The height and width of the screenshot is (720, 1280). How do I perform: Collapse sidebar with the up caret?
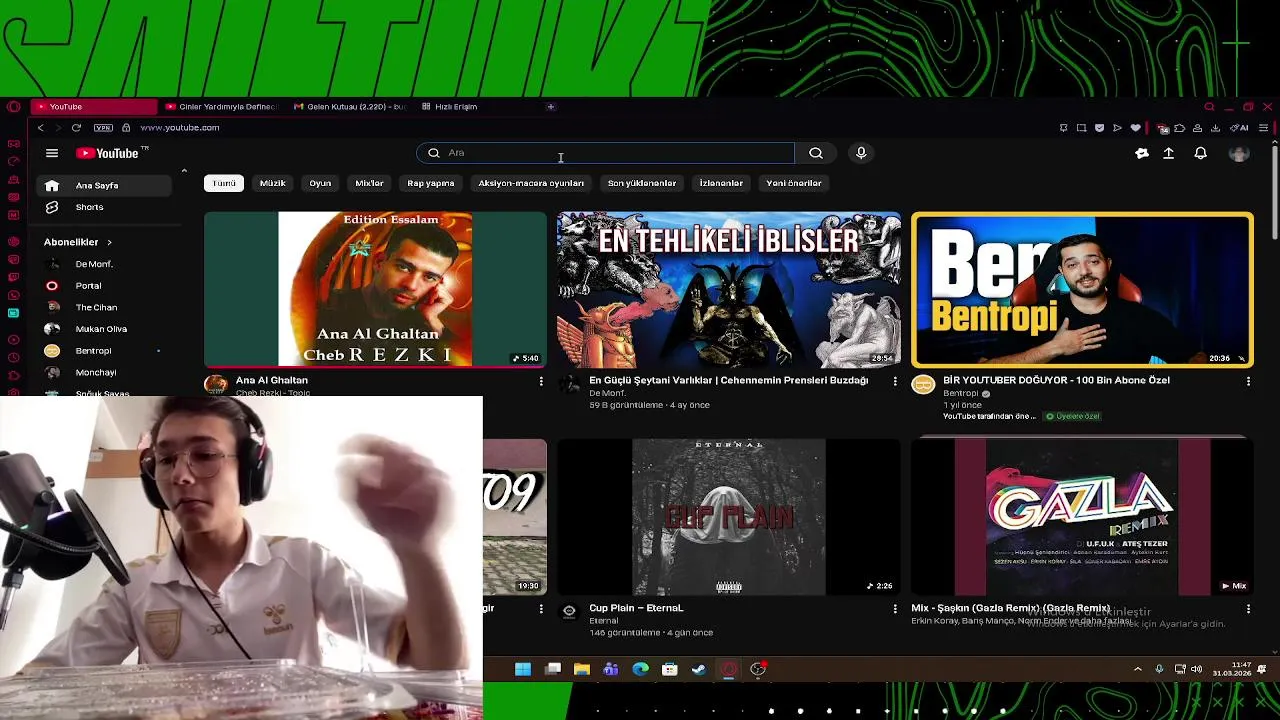coord(184,171)
